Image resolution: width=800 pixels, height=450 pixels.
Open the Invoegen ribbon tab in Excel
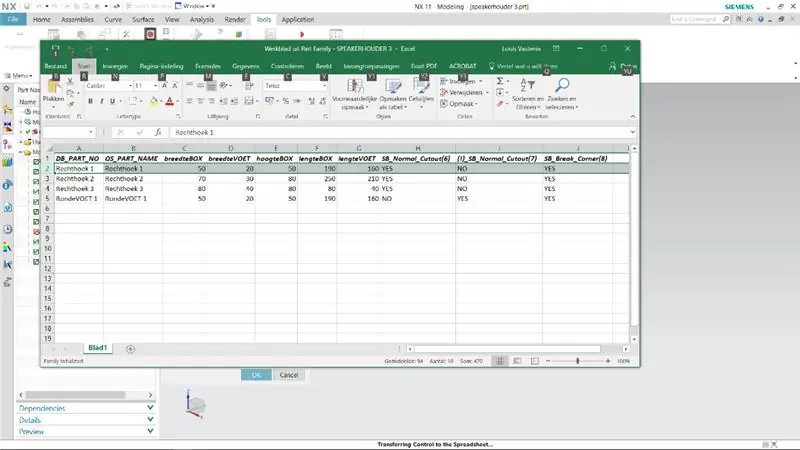115,66
